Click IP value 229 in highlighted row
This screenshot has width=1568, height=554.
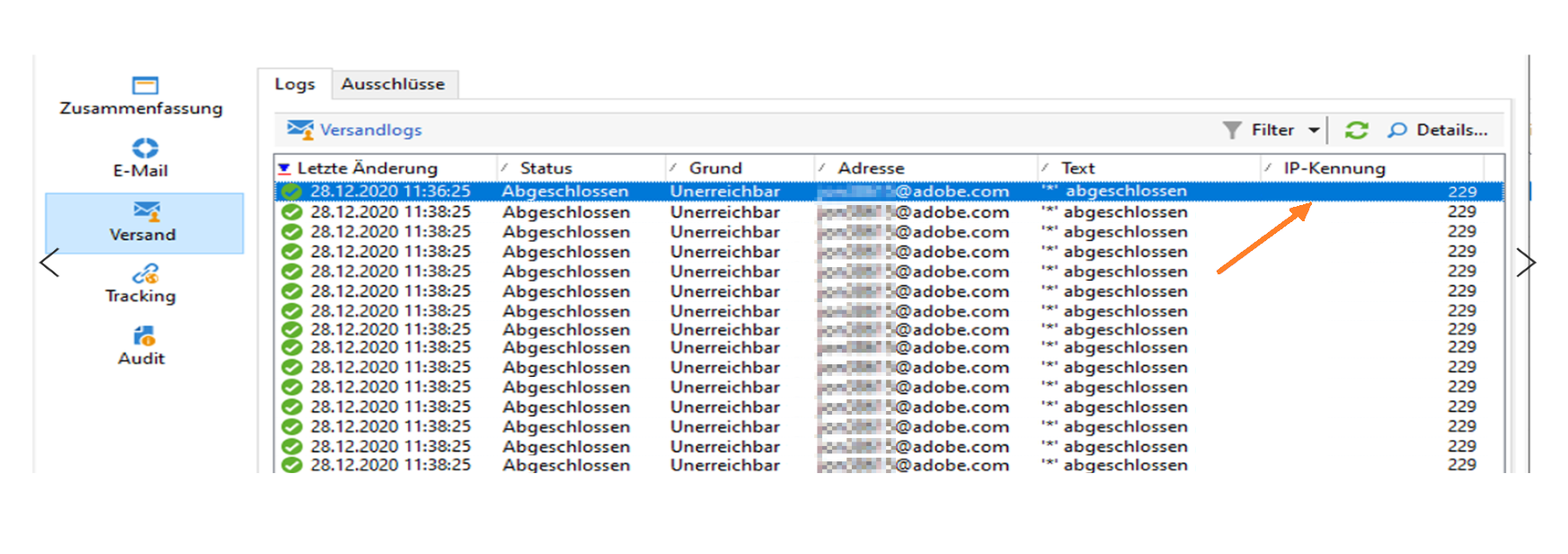[x=1462, y=191]
